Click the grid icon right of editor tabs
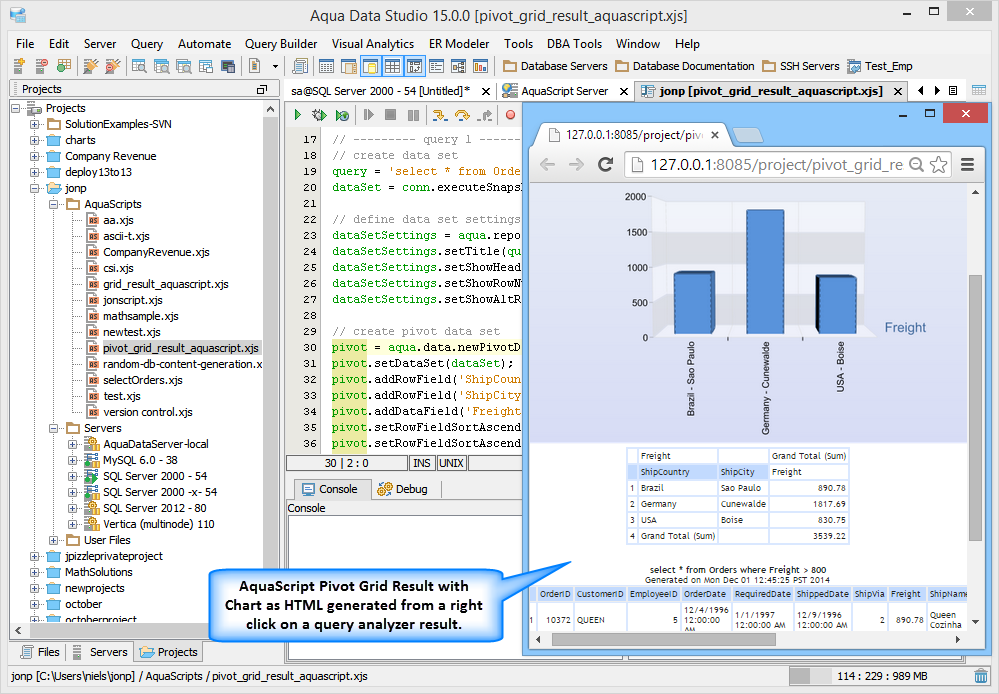 979,90
